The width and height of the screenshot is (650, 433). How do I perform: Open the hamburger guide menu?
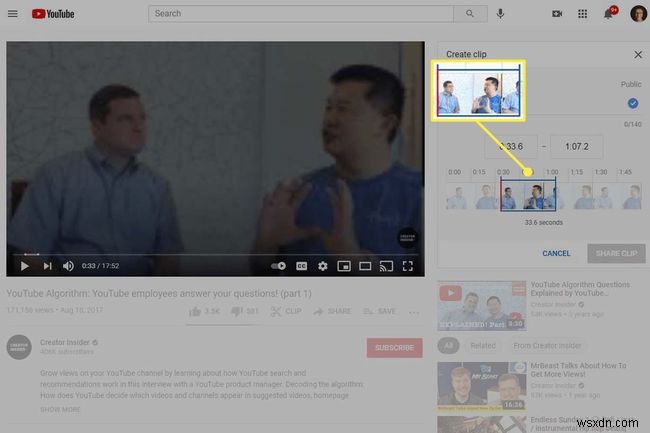pos(13,14)
